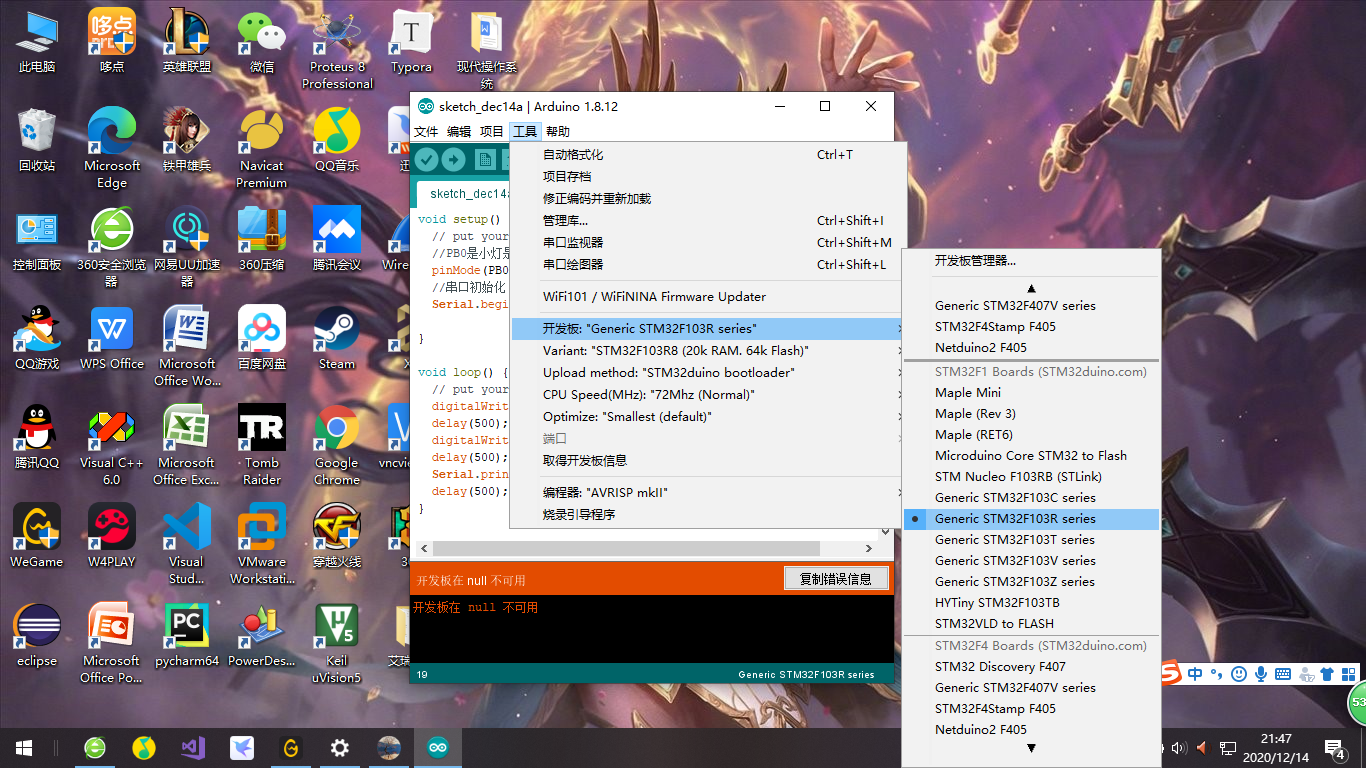
Task: Choose the already-selected Generic STM32F103R series board
Action: (x=1031, y=519)
